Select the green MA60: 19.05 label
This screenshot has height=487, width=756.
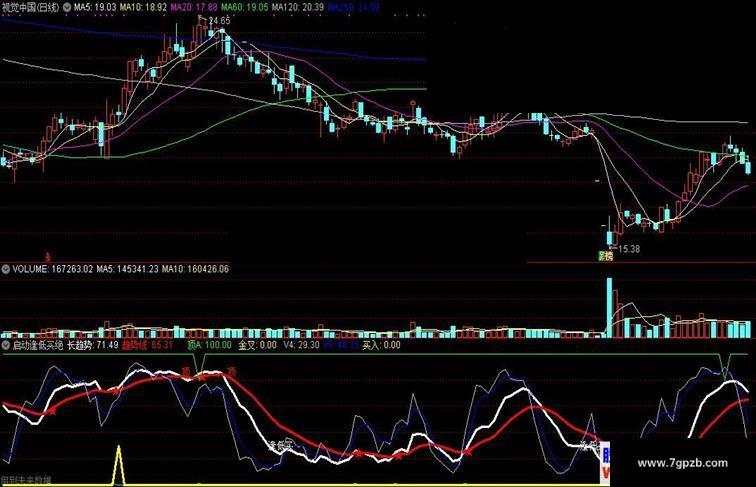tap(244, 8)
